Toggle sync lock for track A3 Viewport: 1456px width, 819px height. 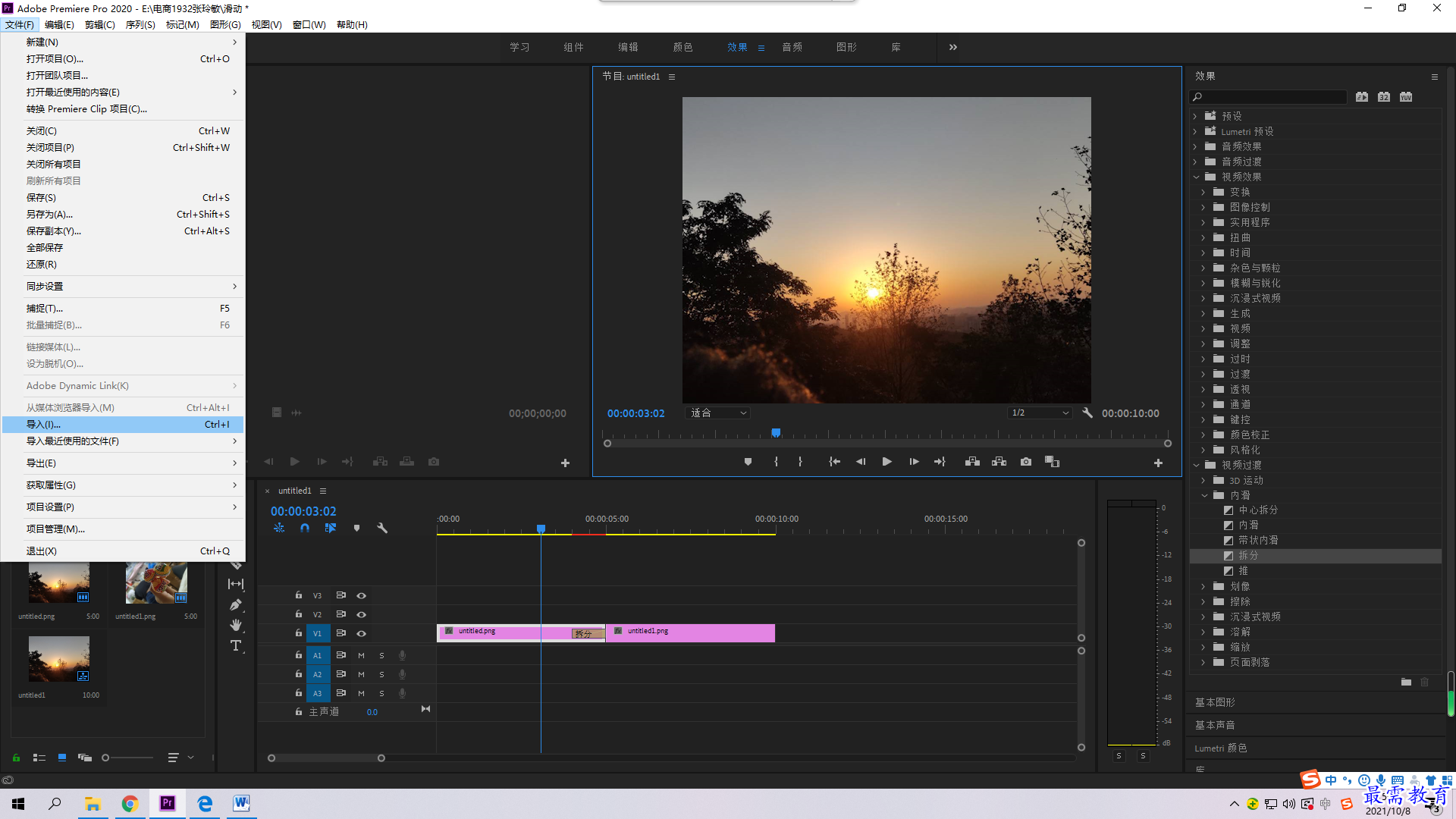[341, 693]
